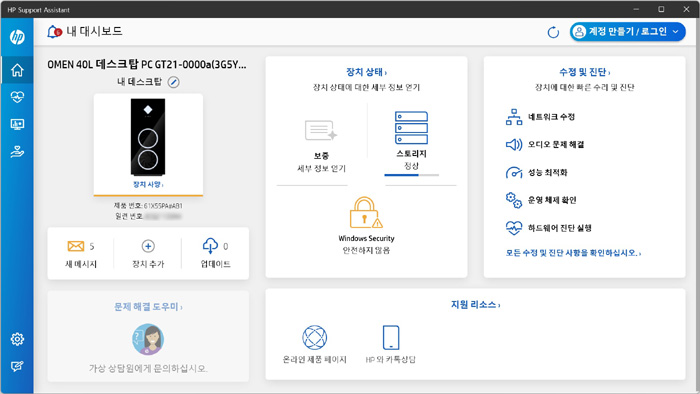
Task: Click the OMEN desktop tower thumbnail
Action: (148, 137)
